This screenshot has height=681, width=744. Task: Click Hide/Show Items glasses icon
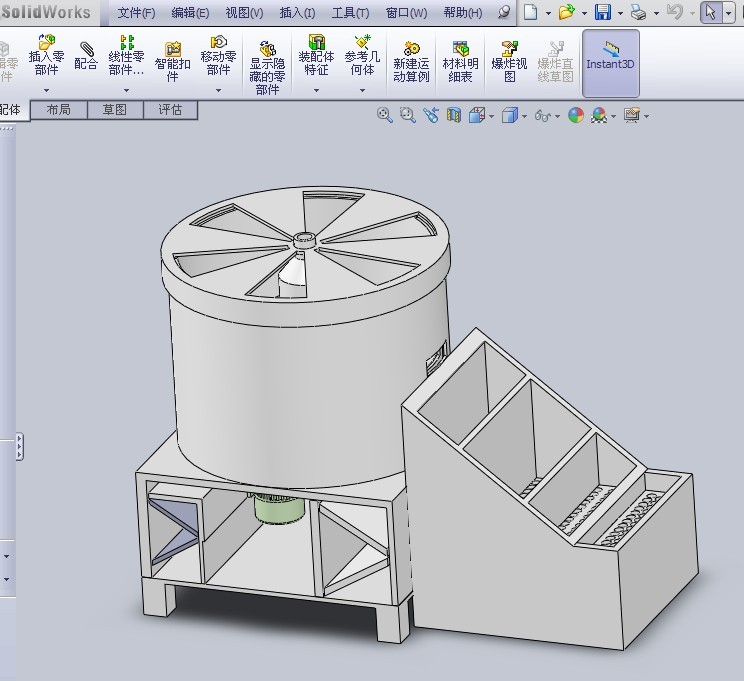pos(542,115)
